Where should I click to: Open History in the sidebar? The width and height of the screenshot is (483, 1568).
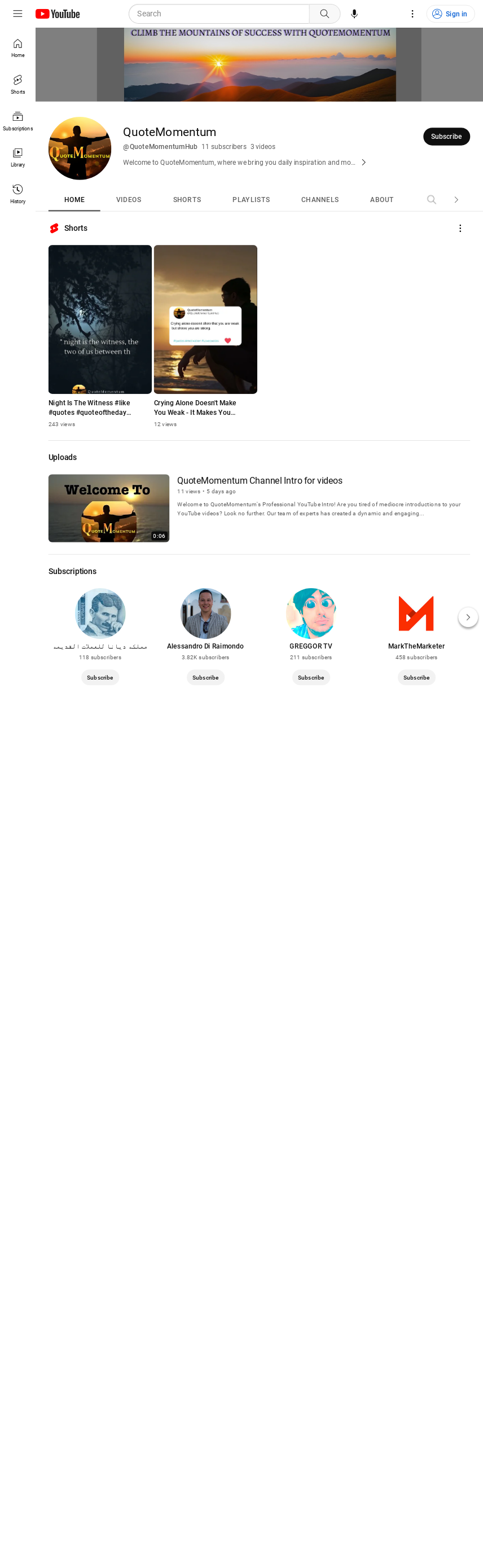[17, 194]
